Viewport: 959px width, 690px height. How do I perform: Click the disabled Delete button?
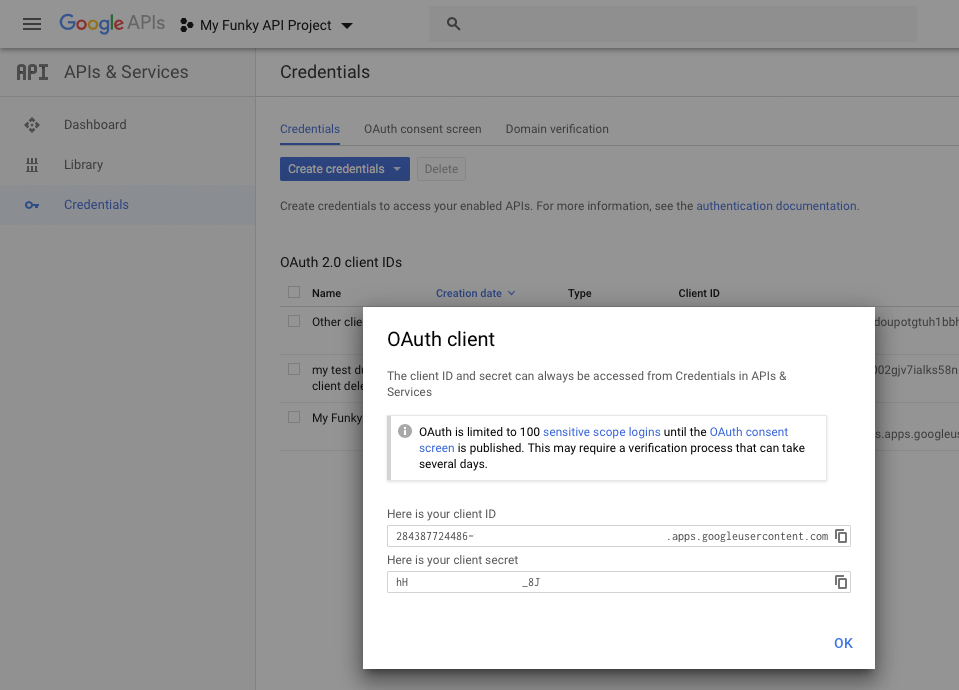(442, 169)
